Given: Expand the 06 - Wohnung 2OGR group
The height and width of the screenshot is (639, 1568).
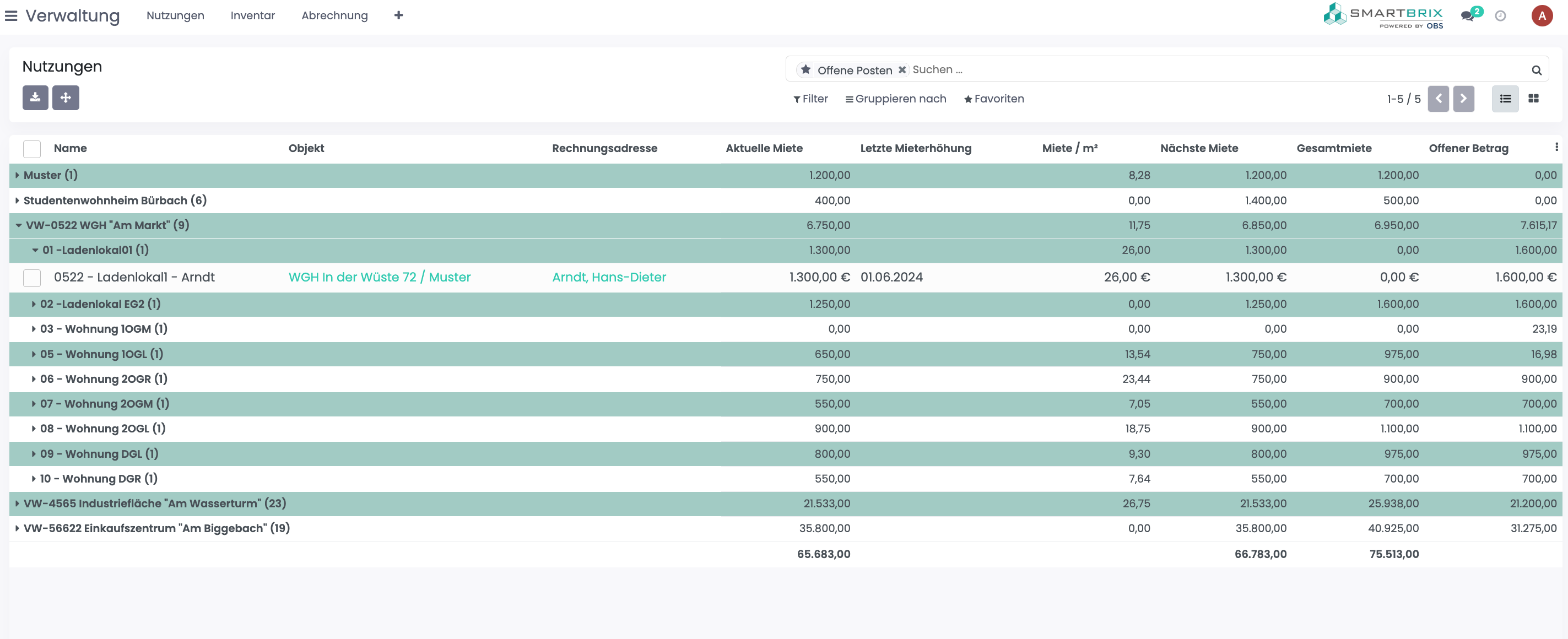Looking at the screenshot, I should pos(34,378).
